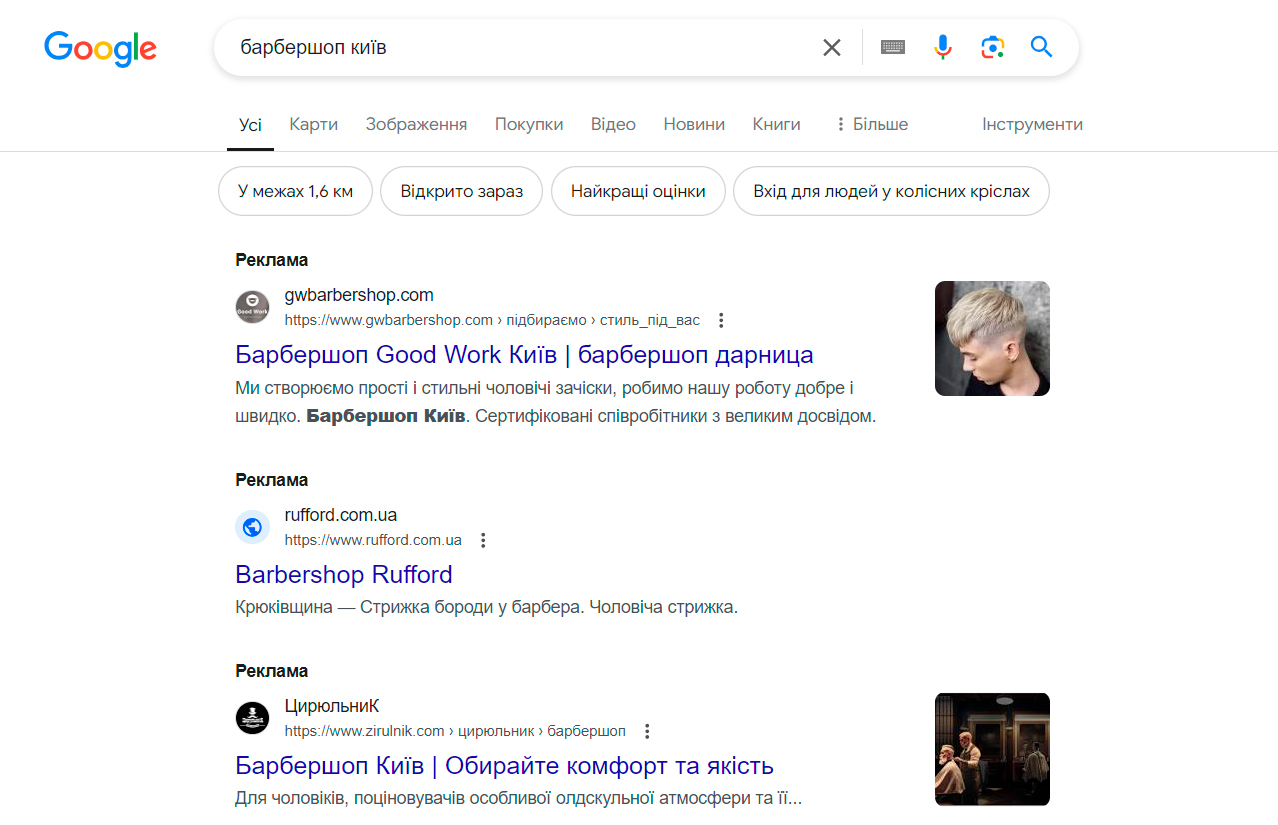
Task: Apply the У межах 1,6 км filter
Action: 295,191
